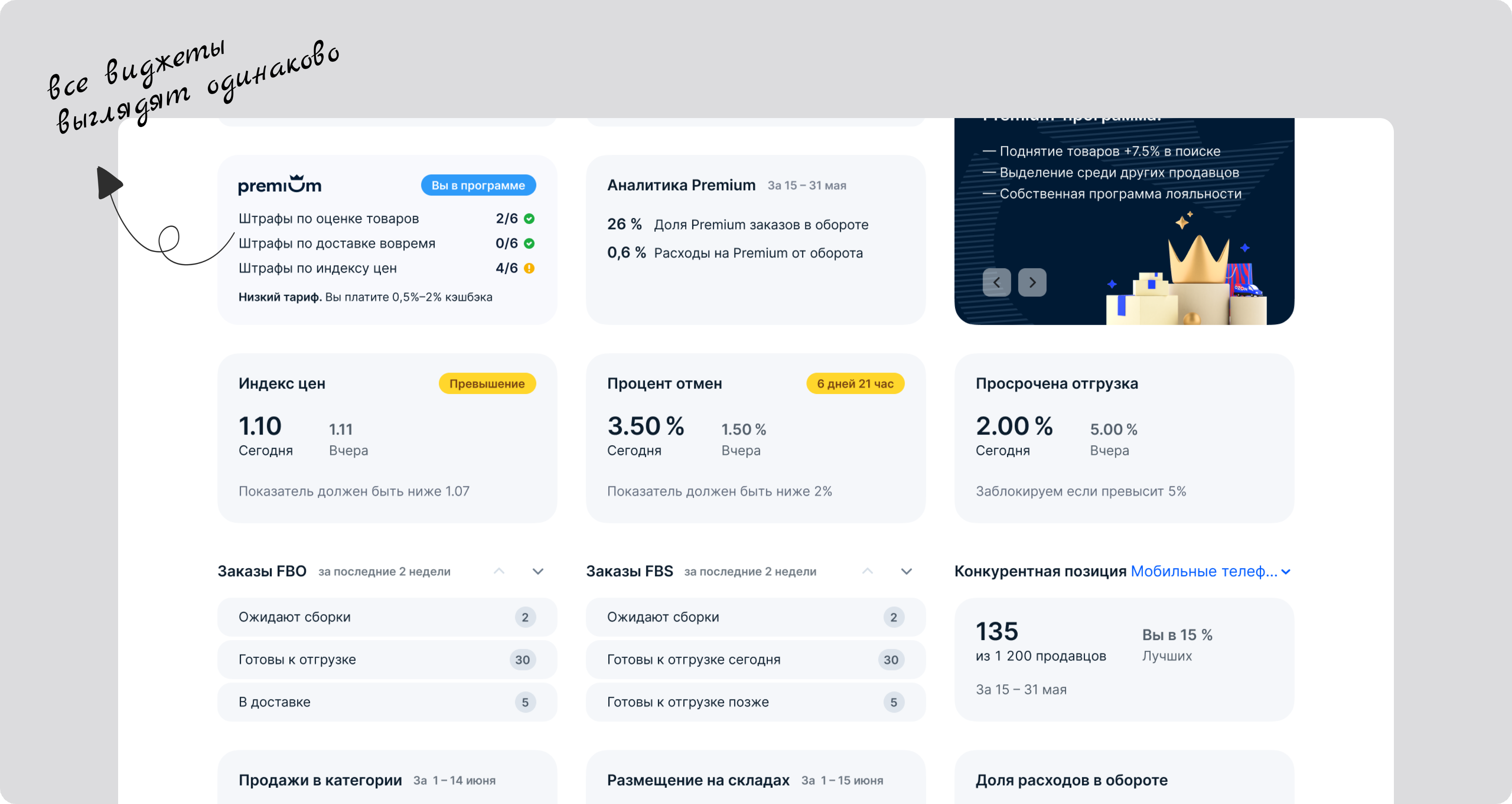1512x804 pixels.
Task: Open the 'Аналитика Premium' widget
Action: [x=755, y=239]
